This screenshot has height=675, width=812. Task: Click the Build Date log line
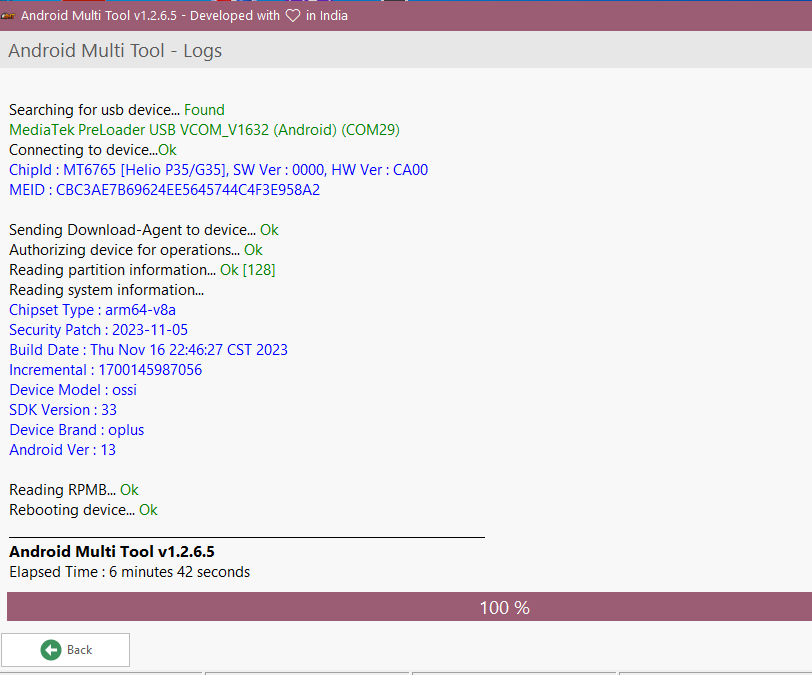148,350
